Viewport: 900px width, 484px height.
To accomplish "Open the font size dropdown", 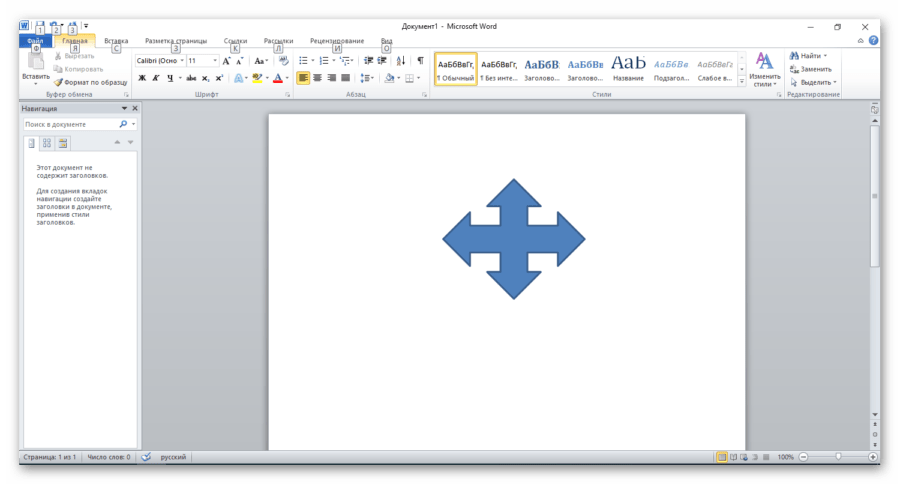I will (202, 61).
